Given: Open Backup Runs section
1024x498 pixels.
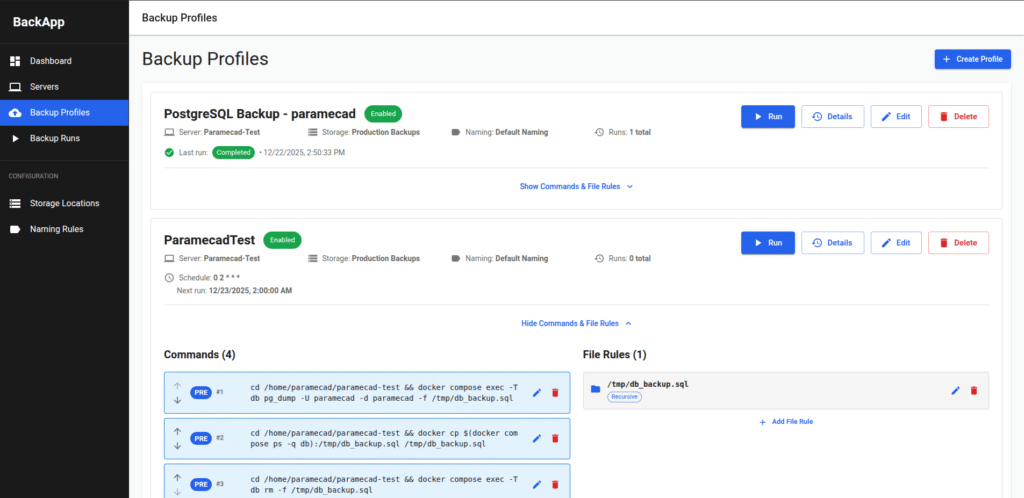Looking at the screenshot, I should 54,138.
